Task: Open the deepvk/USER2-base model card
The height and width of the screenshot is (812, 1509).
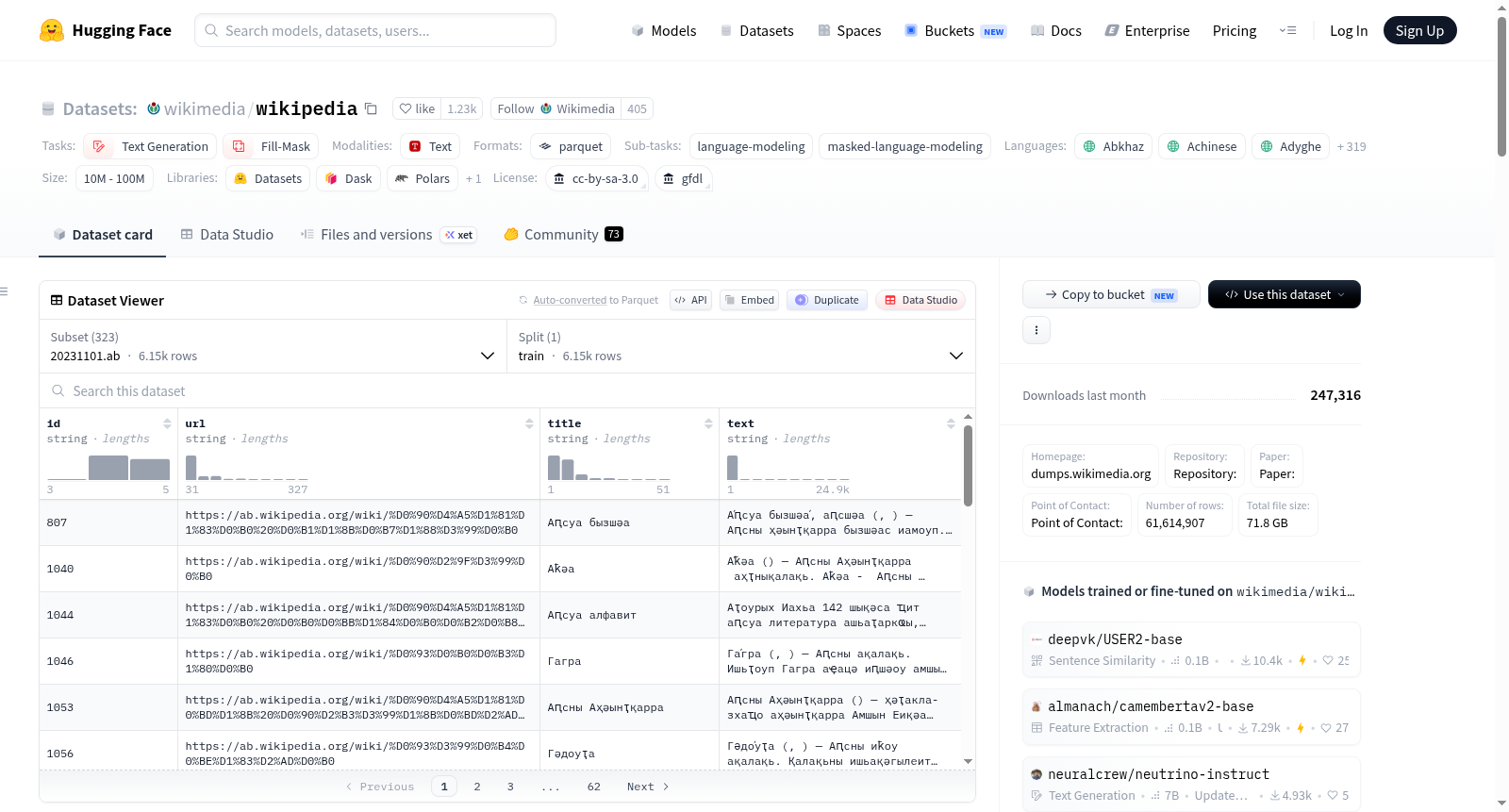Action: (1191, 649)
